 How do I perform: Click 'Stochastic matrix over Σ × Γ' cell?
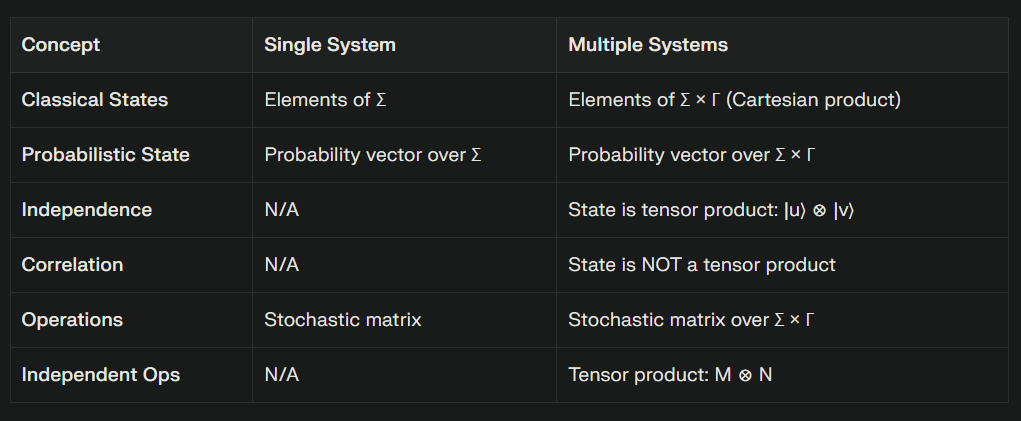(692, 319)
